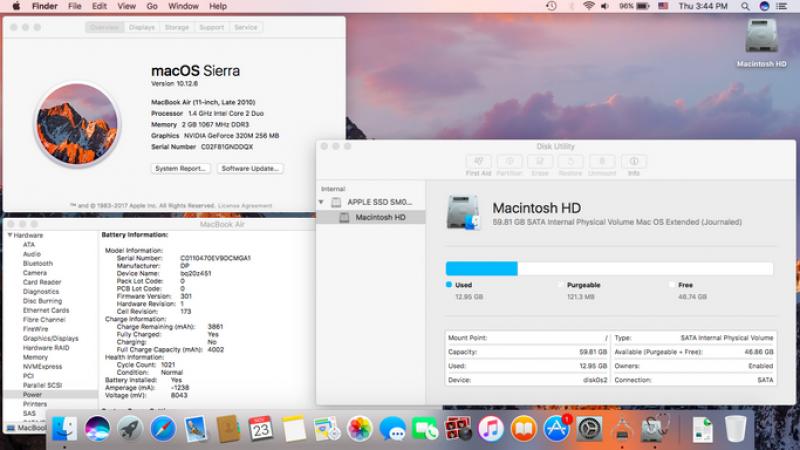The width and height of the screenshot is (800, 450).
Task: Open Messages app in Dock
Action: coord(392,429)
